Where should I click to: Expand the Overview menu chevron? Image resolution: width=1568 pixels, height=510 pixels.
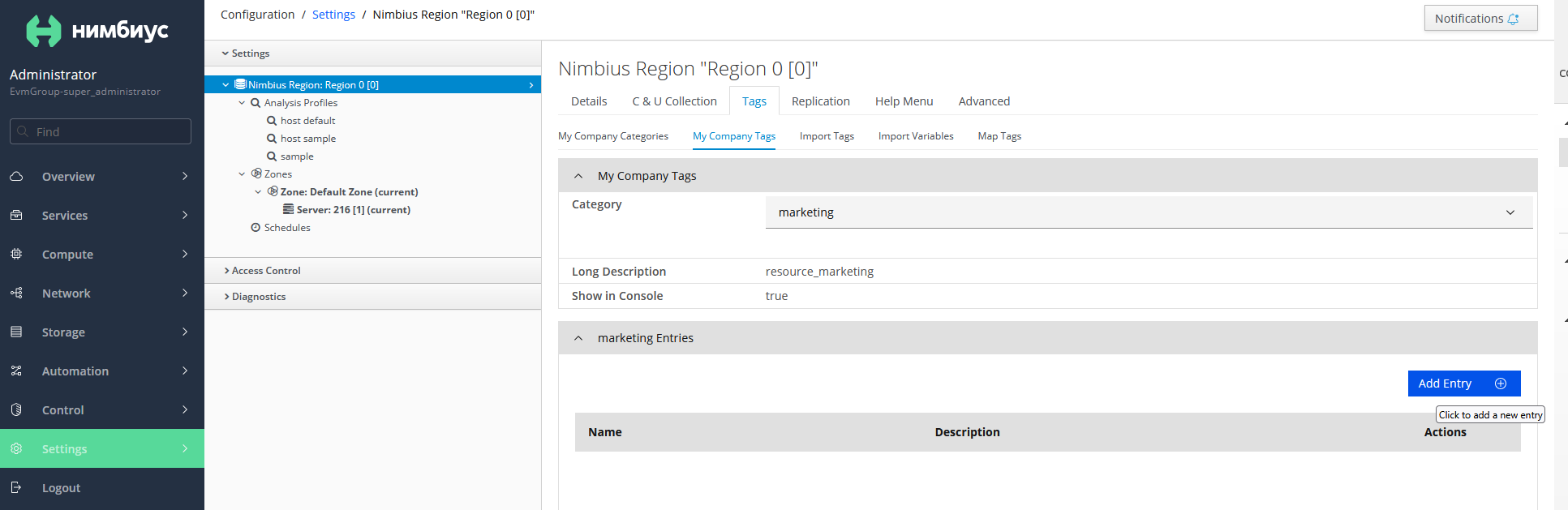click(185, 176)
